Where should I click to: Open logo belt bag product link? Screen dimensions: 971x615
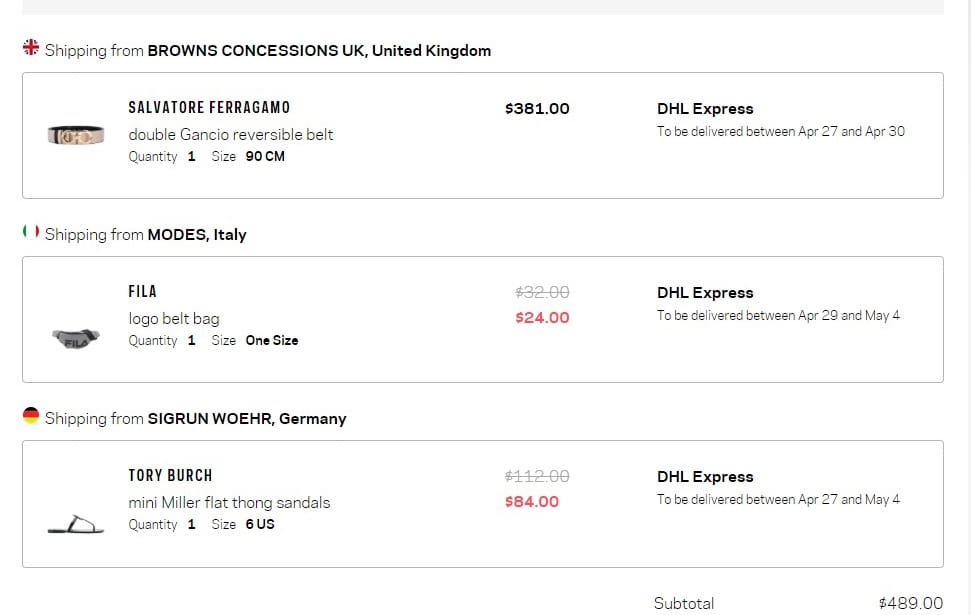pos(174,318)
